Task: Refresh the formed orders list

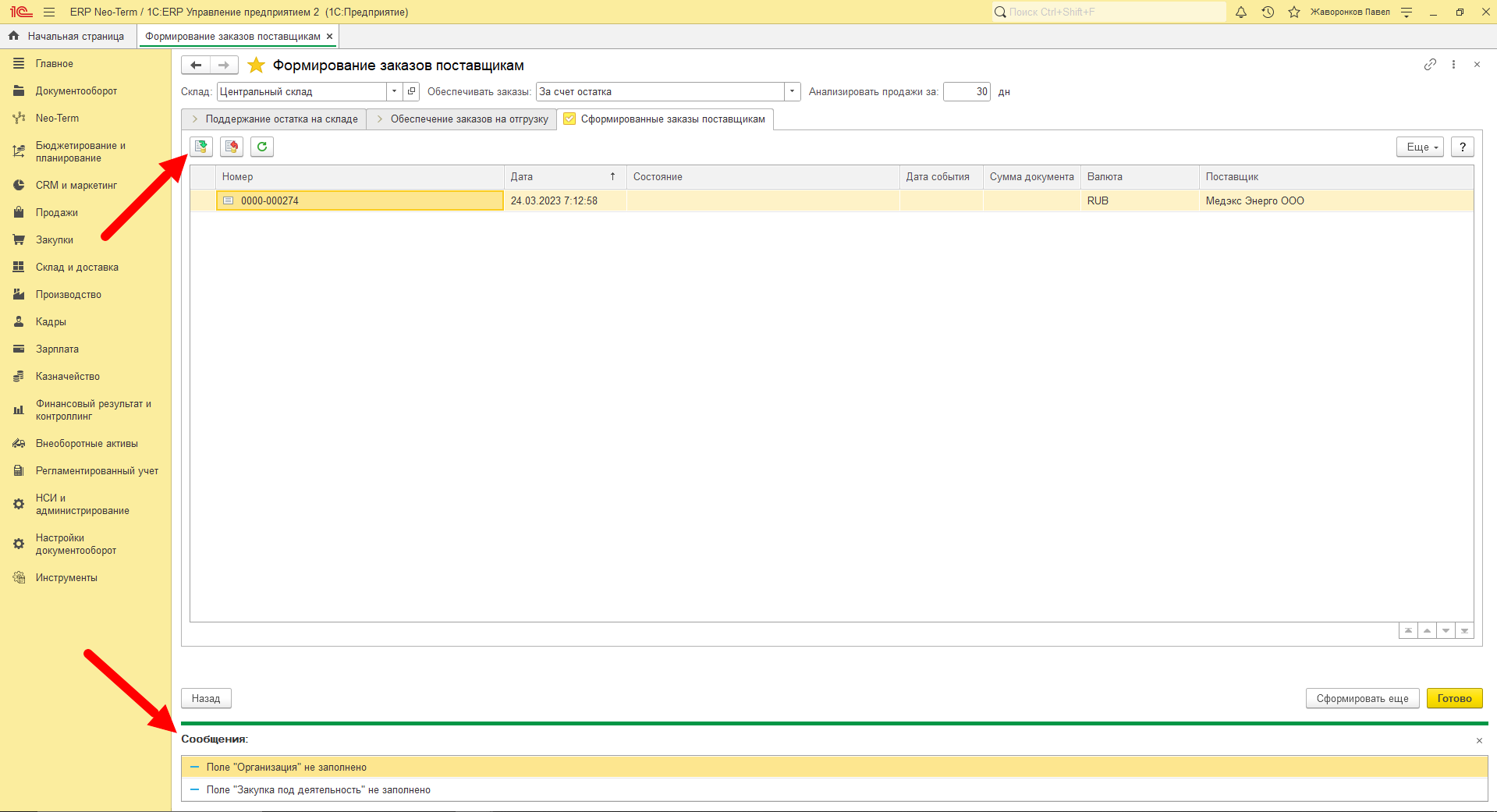Action: tap(262, 147)
